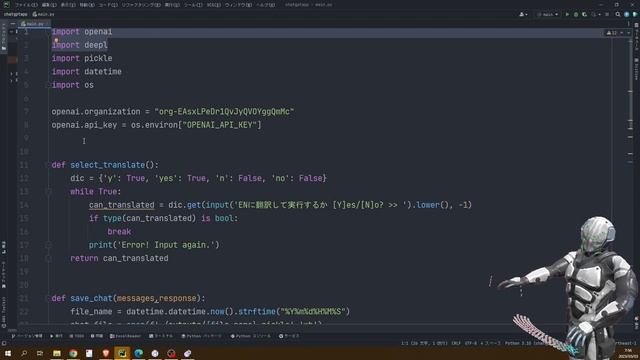Click the main.py breadcrumb in navigation bar
This screenshot has height=360, width=640.
43,14
